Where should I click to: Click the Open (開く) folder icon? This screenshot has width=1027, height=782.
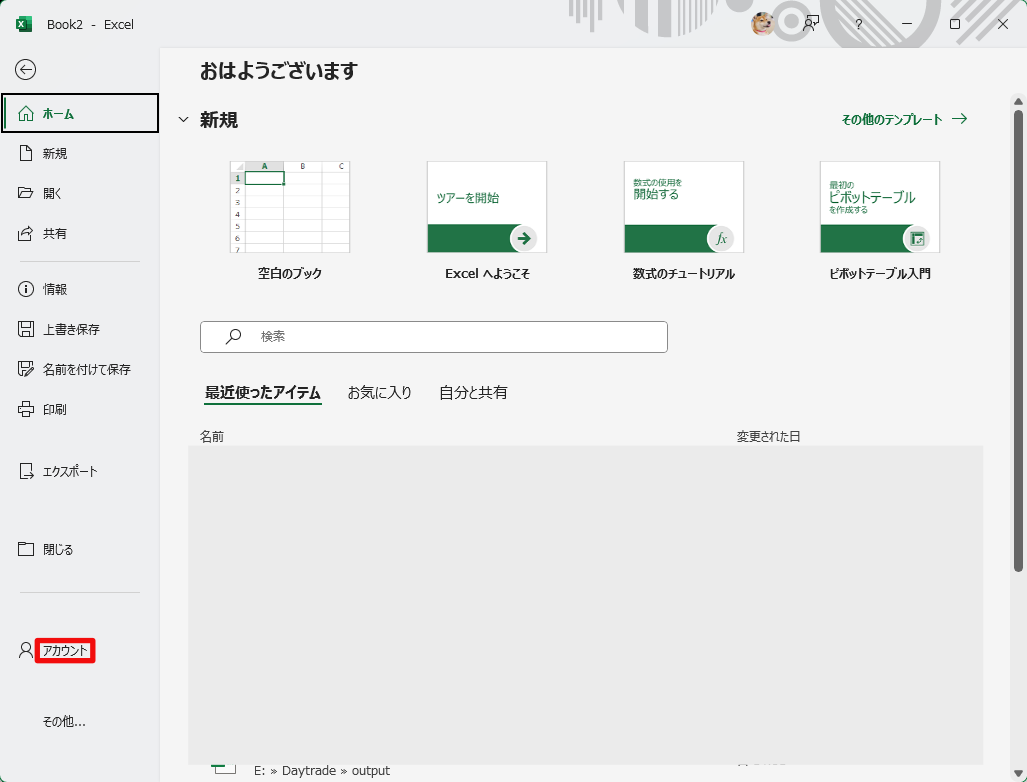(x=26, y=193)
